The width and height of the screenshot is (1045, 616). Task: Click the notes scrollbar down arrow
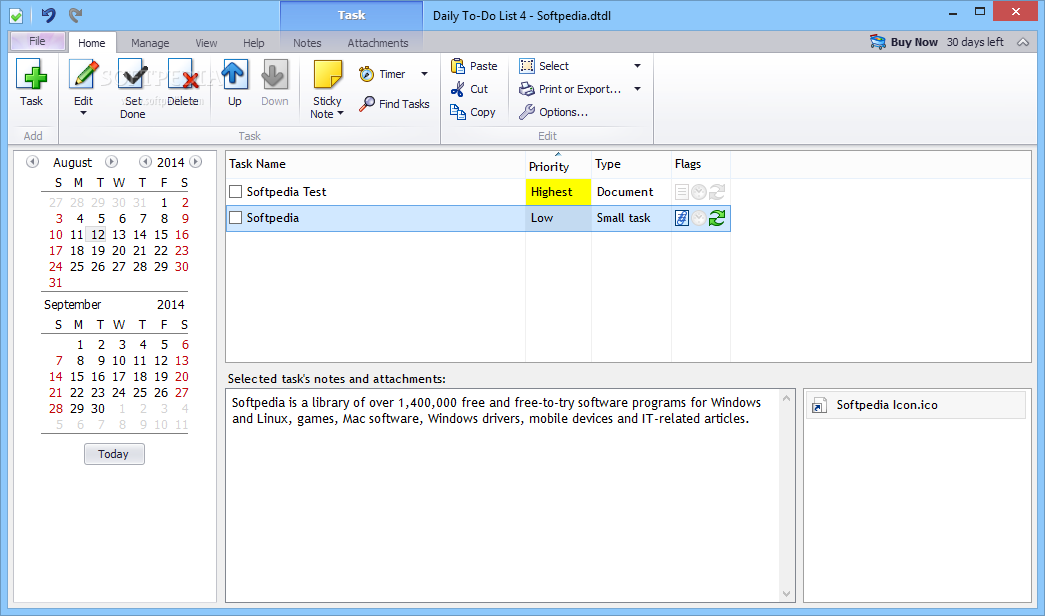(786, 594)
